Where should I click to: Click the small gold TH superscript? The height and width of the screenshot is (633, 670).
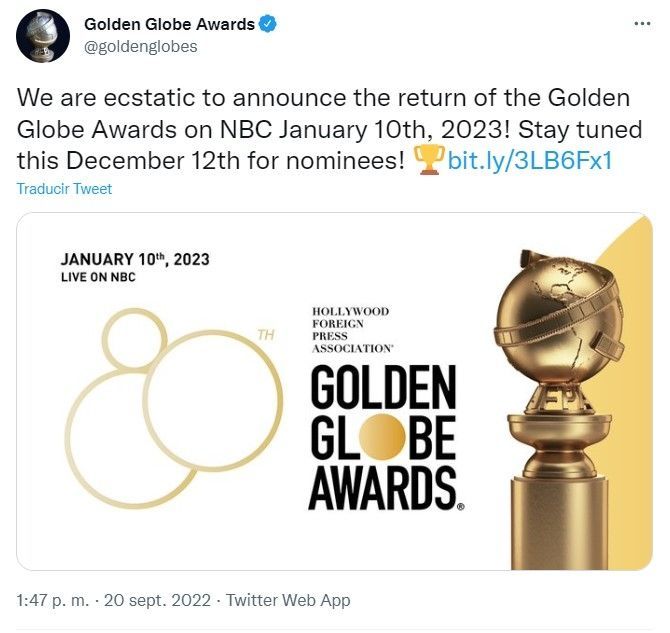point(266,334)
